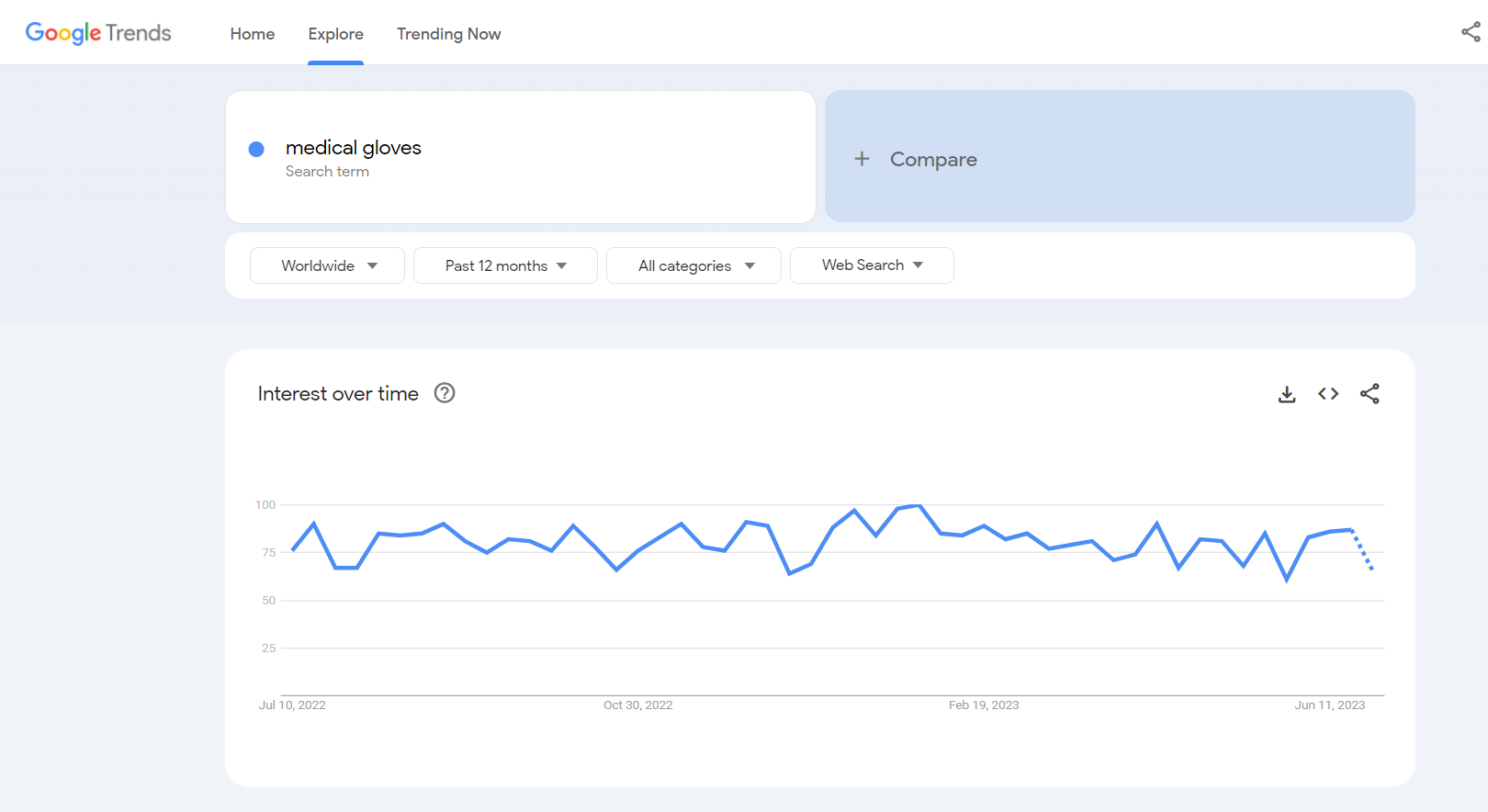Open the Web Search type dropdown
The width and height of the screenshot is (1488, 812).
point(872,265)
